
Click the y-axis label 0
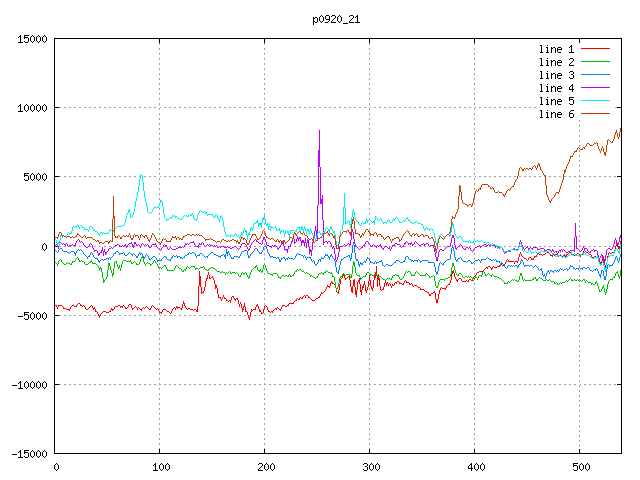44,247
